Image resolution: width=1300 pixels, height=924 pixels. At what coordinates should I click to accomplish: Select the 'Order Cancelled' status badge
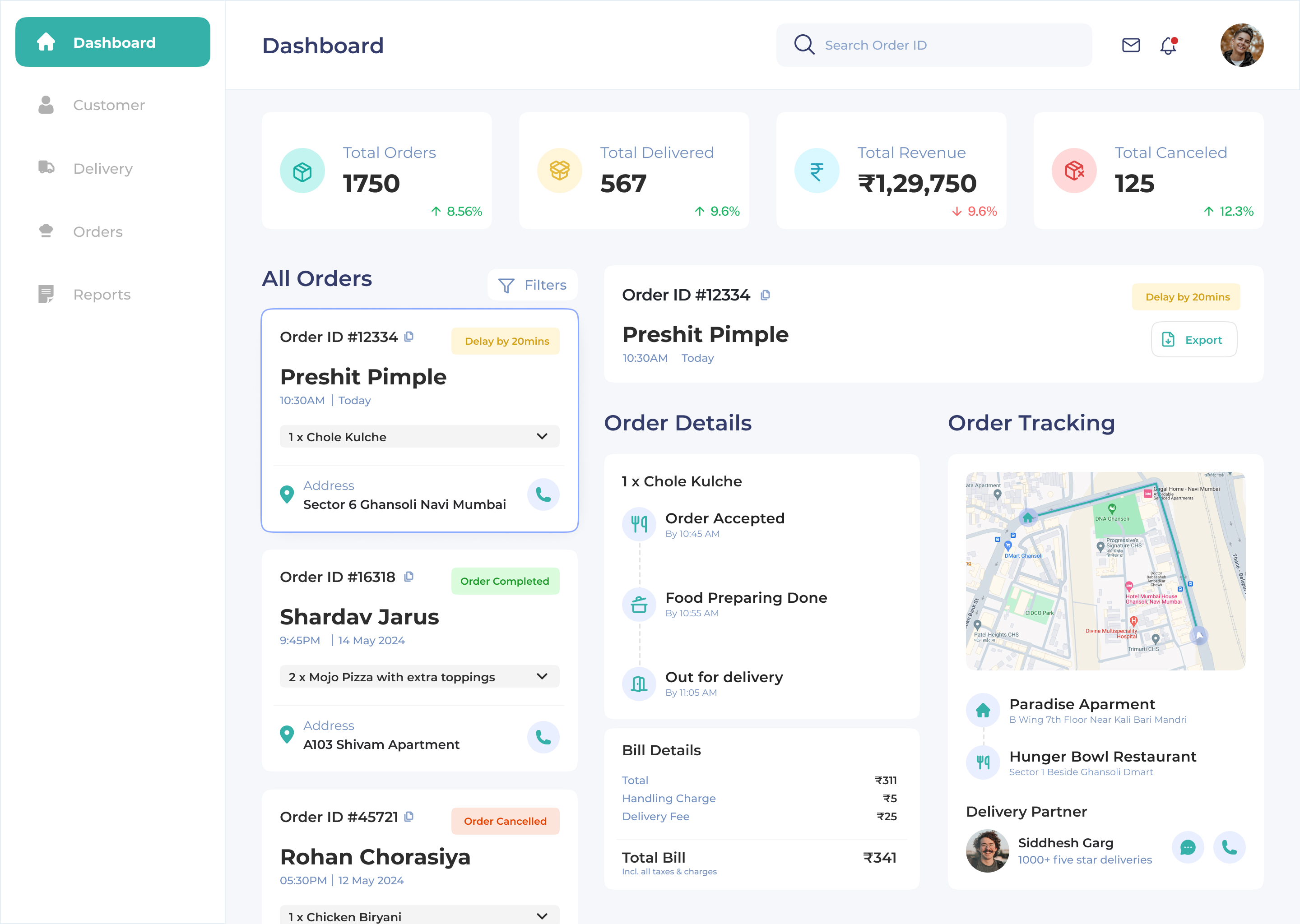[505, 821]
